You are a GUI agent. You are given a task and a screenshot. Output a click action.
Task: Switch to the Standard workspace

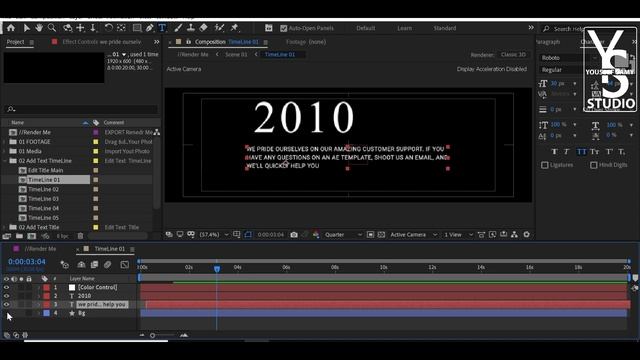(x=444, y=28)
